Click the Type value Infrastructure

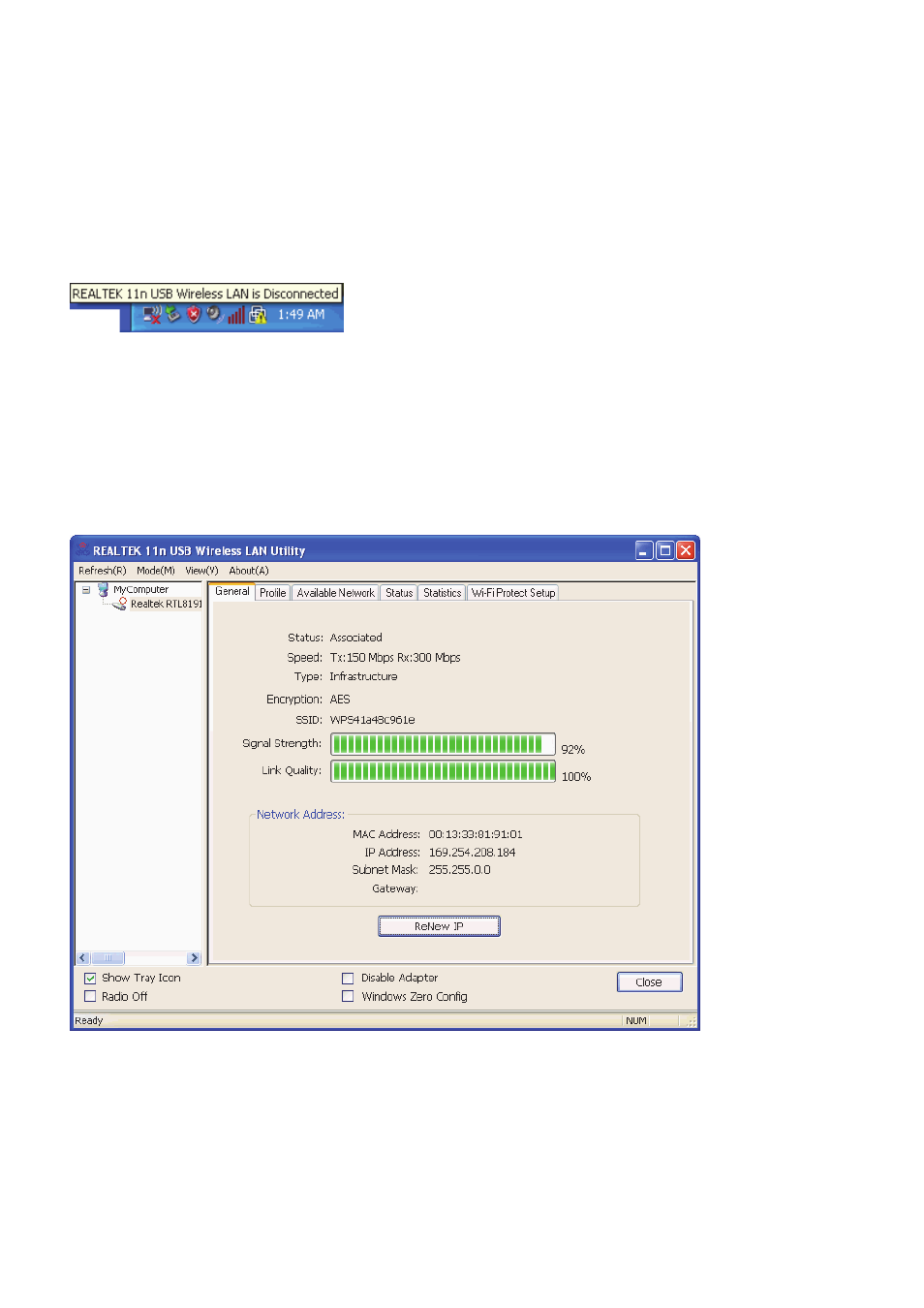tap(363, 676)
